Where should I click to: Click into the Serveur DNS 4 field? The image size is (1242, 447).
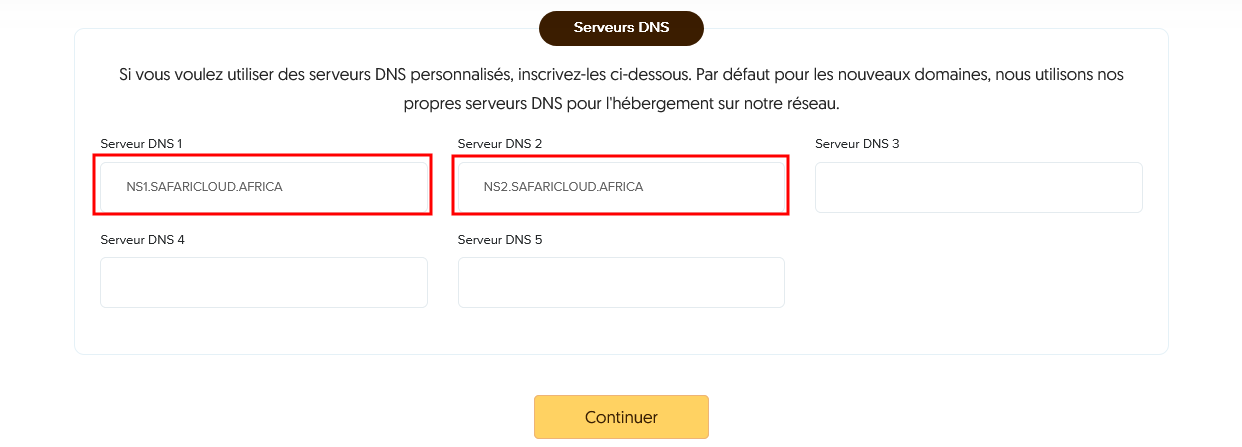pos(263,282)
